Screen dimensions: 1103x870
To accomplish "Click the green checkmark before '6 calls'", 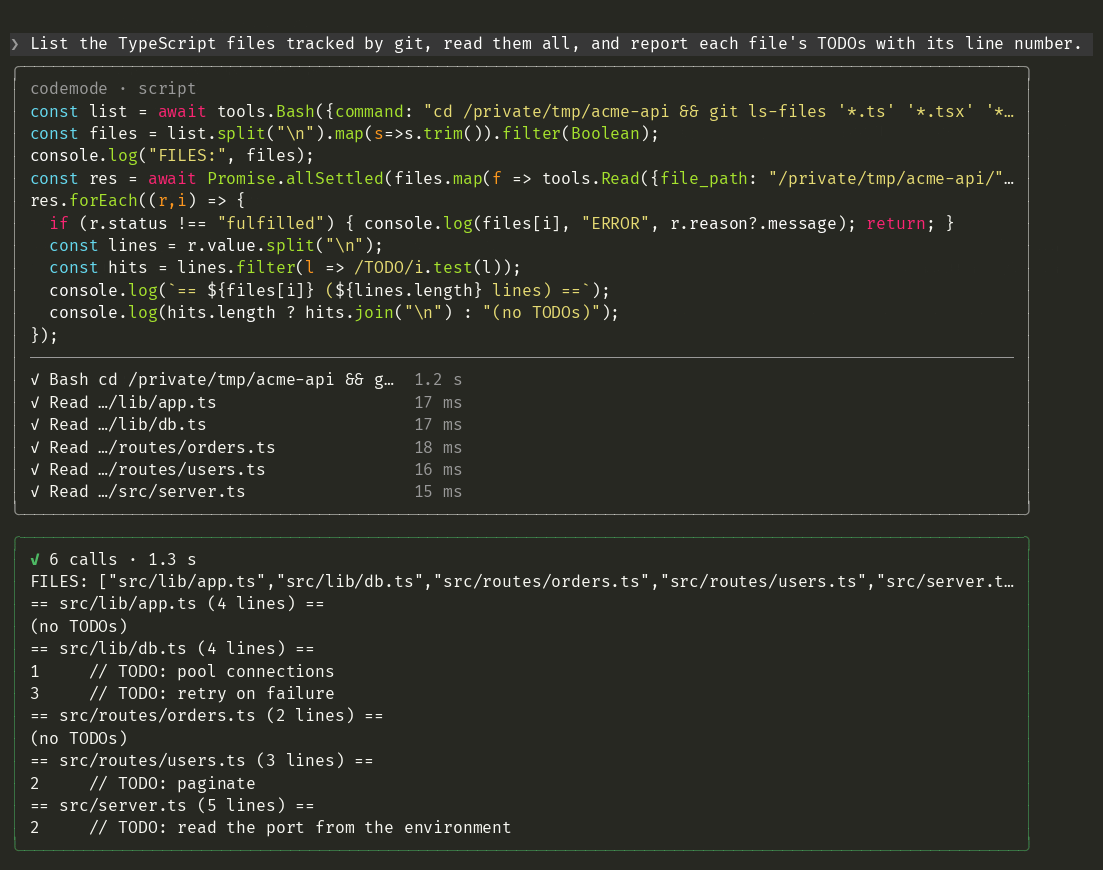I will pyautogui.click(x=35, y=560).
